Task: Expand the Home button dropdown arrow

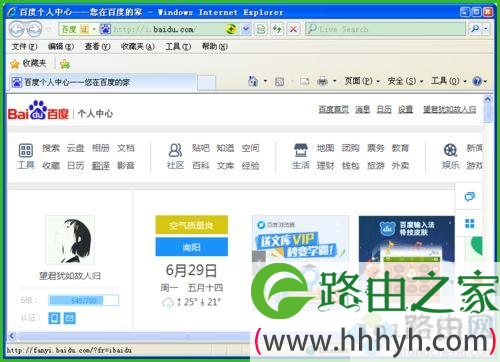Action: click(x=265, y=81)
